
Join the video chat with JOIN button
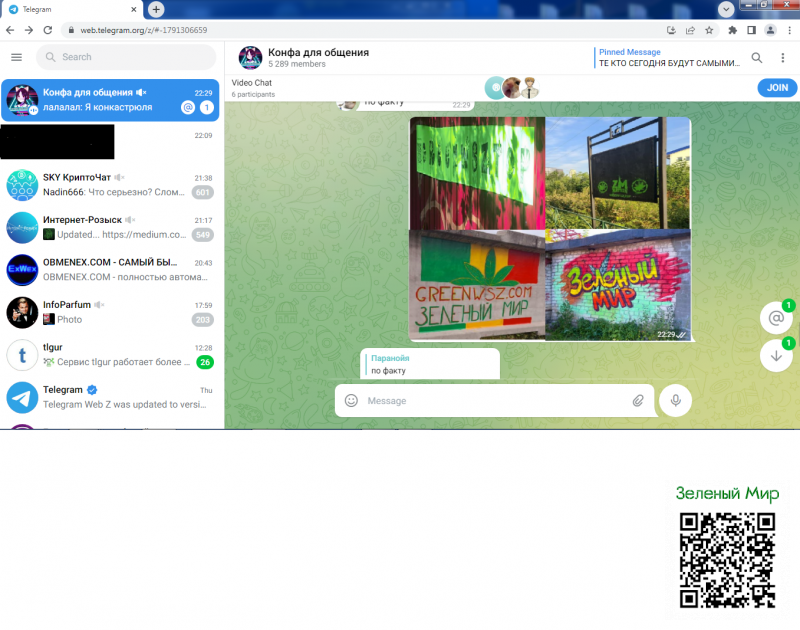777,88
